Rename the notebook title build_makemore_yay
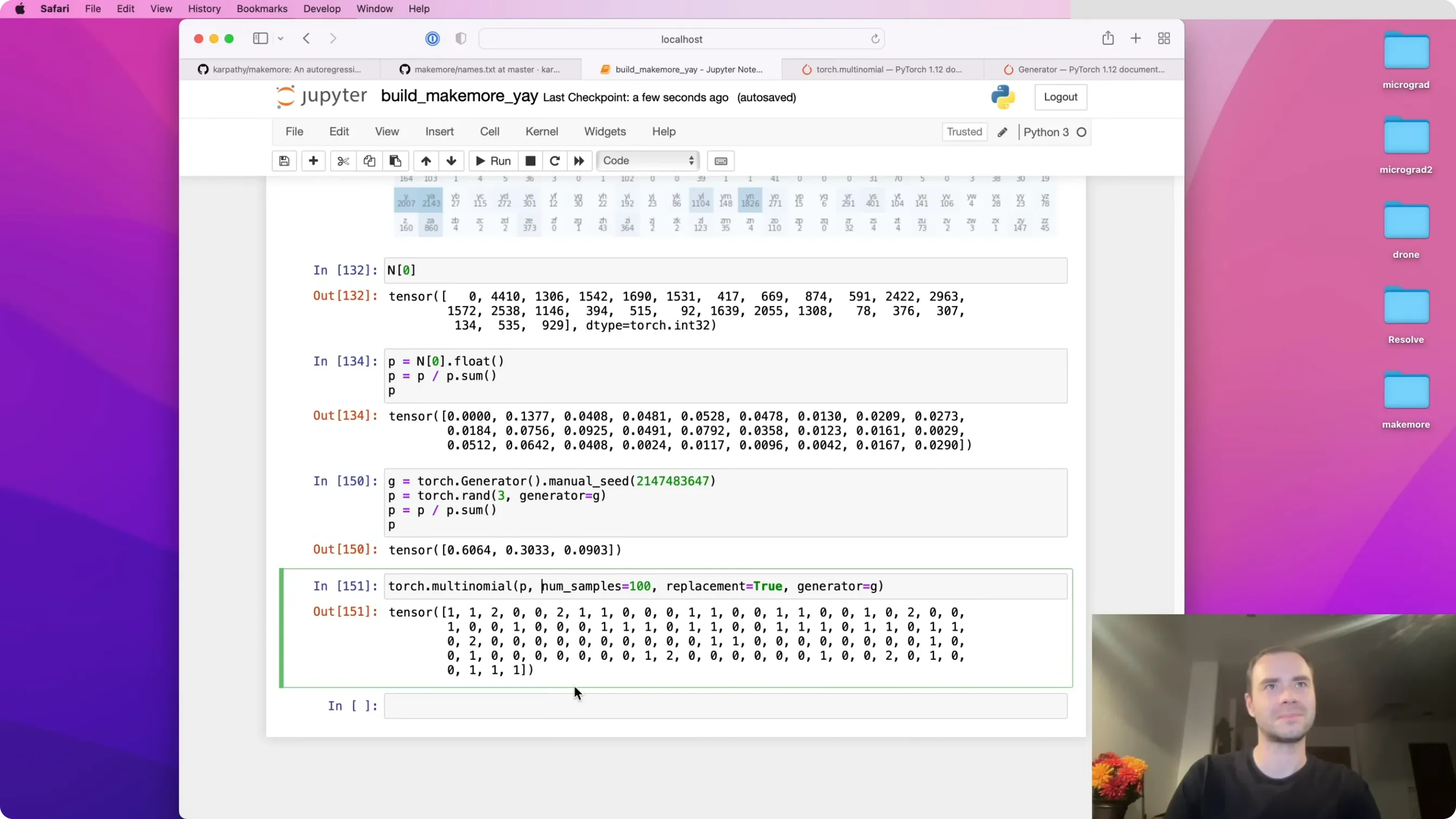This screenshot has height=819, width=1456. click(459, 96)
